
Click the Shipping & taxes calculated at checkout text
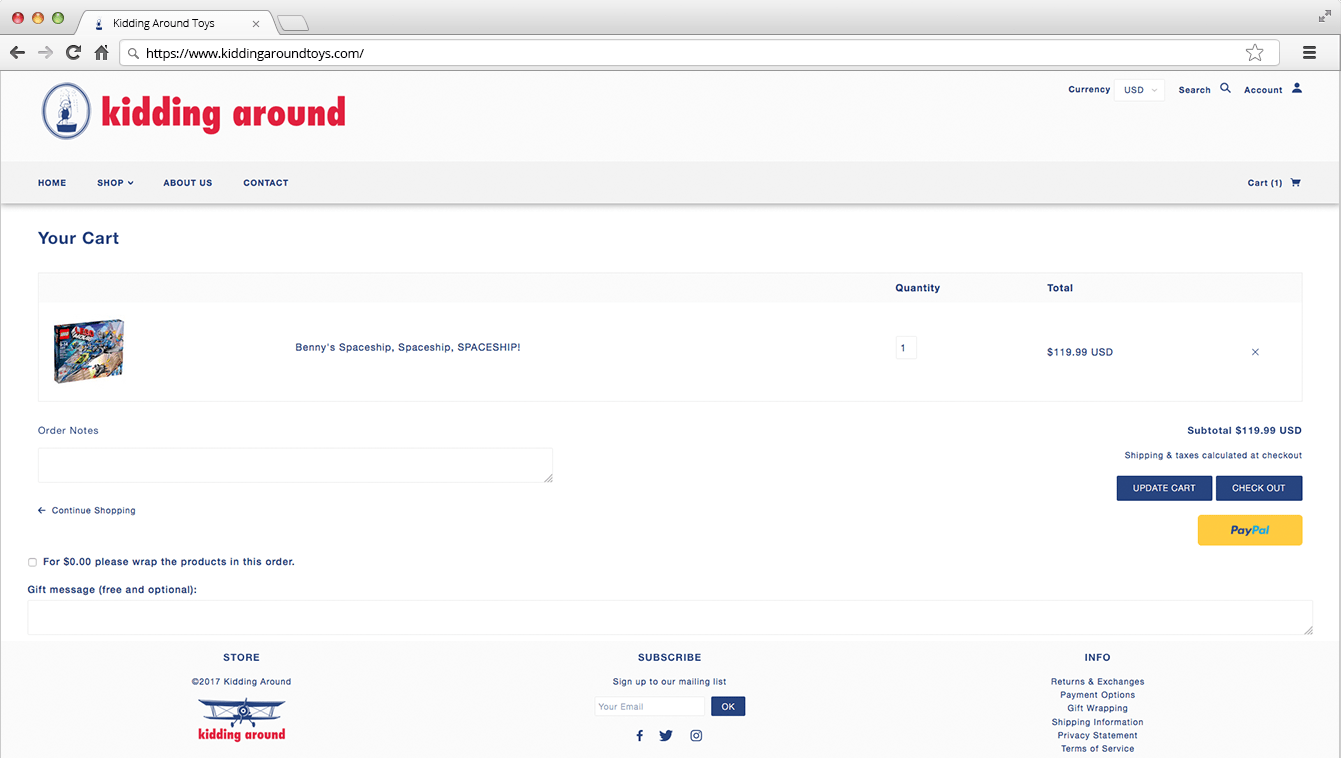coord(1213,456)
